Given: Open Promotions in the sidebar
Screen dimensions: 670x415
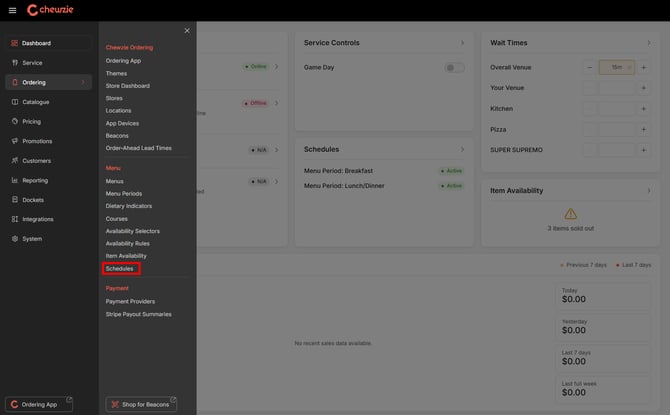Looking at the screenshot, I should (37, 141).
